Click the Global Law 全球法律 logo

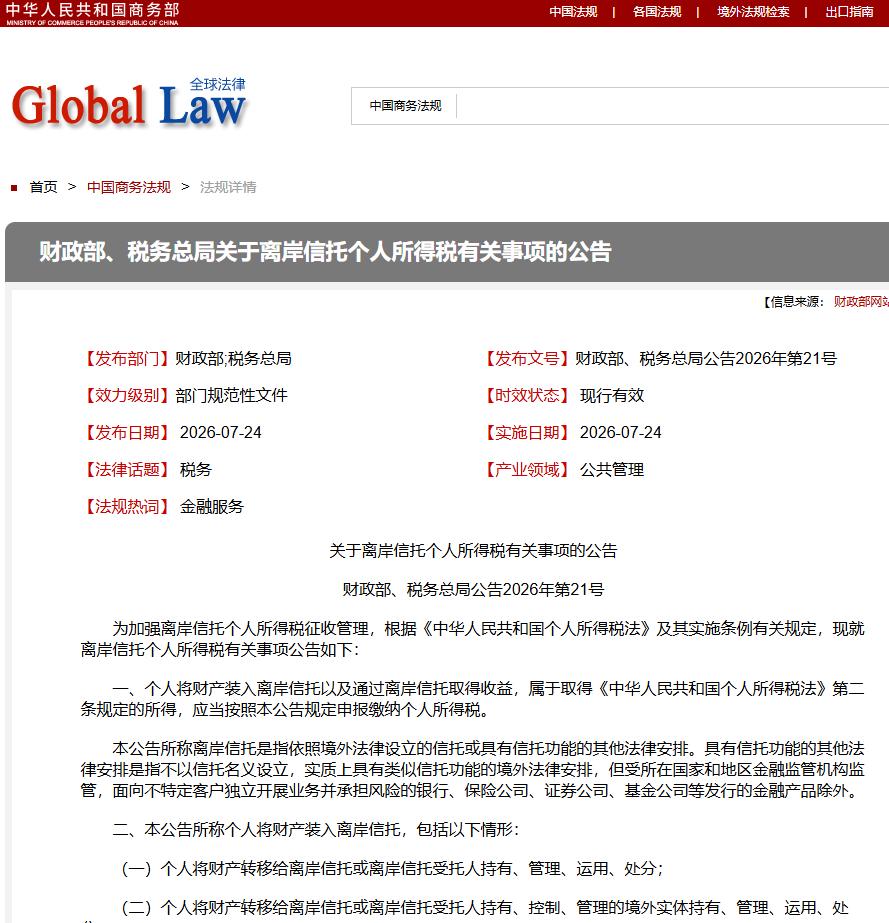tap(128, 103)
